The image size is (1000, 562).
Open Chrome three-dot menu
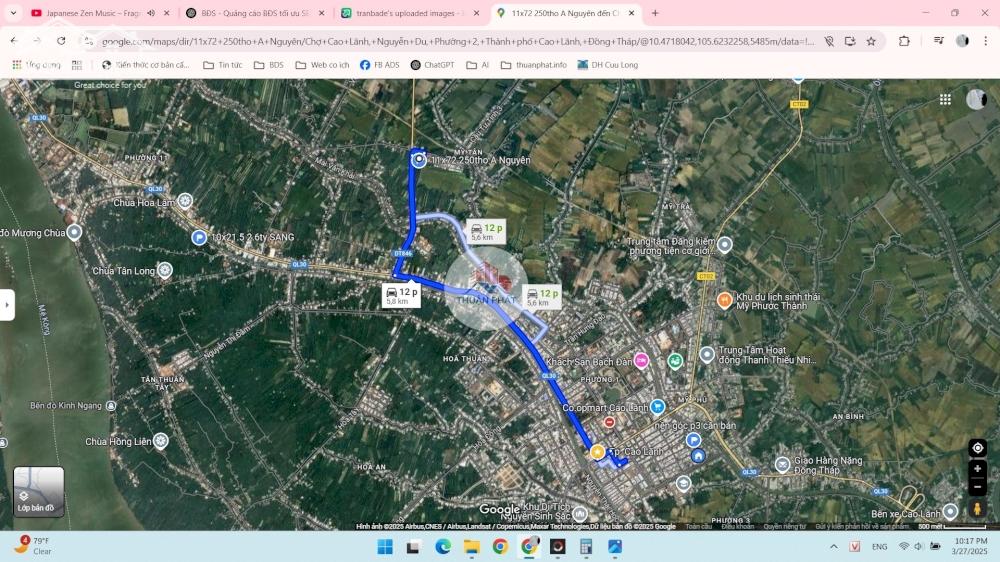coord(985,41)
